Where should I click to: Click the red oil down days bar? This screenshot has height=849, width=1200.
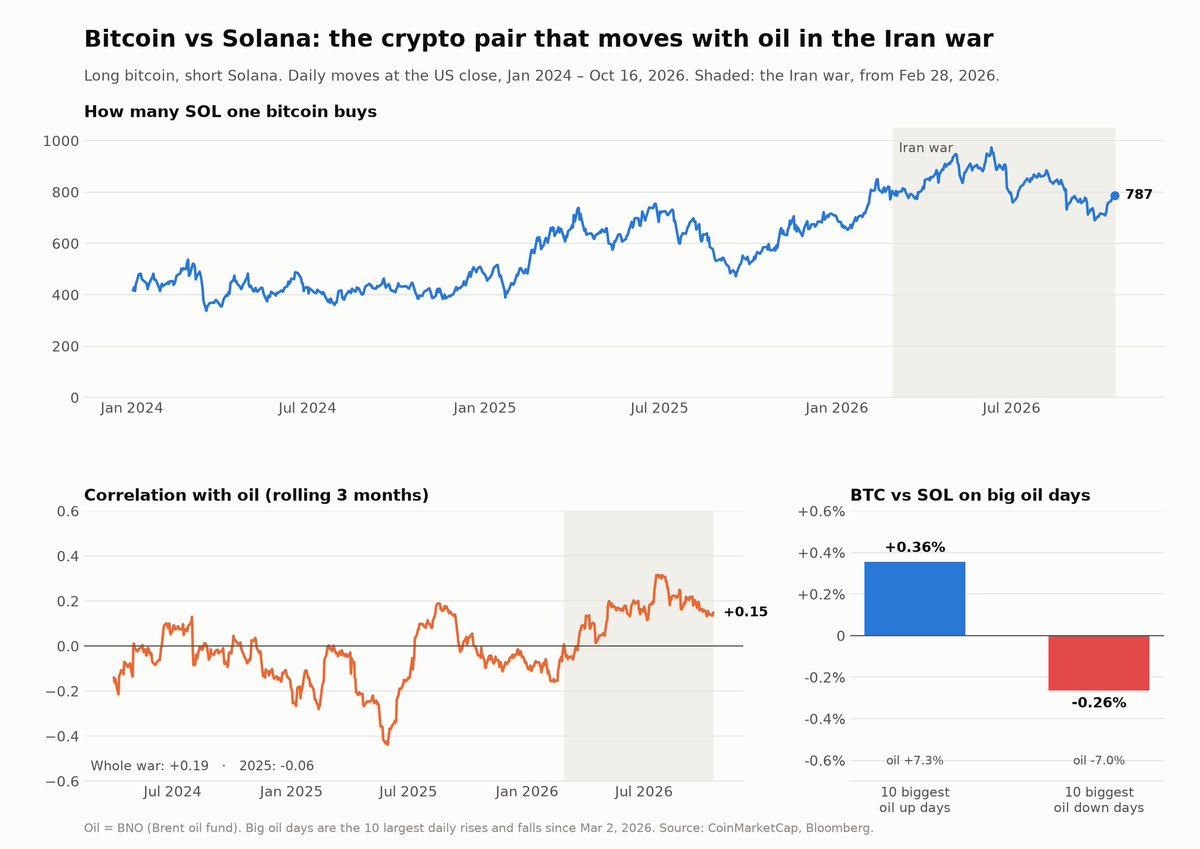click(1099, 662)
